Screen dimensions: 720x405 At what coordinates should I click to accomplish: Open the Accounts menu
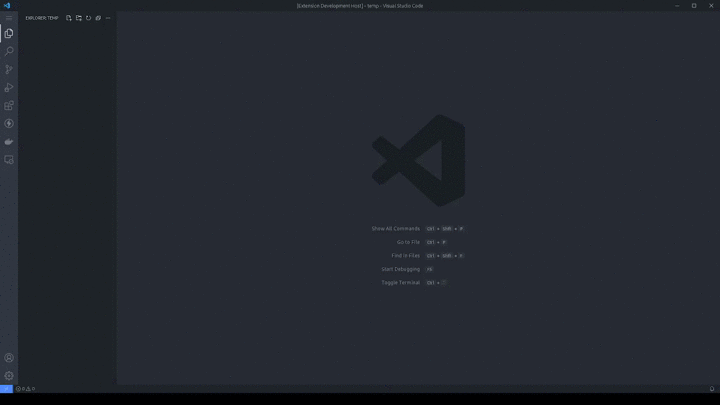[x=9, y=358]
